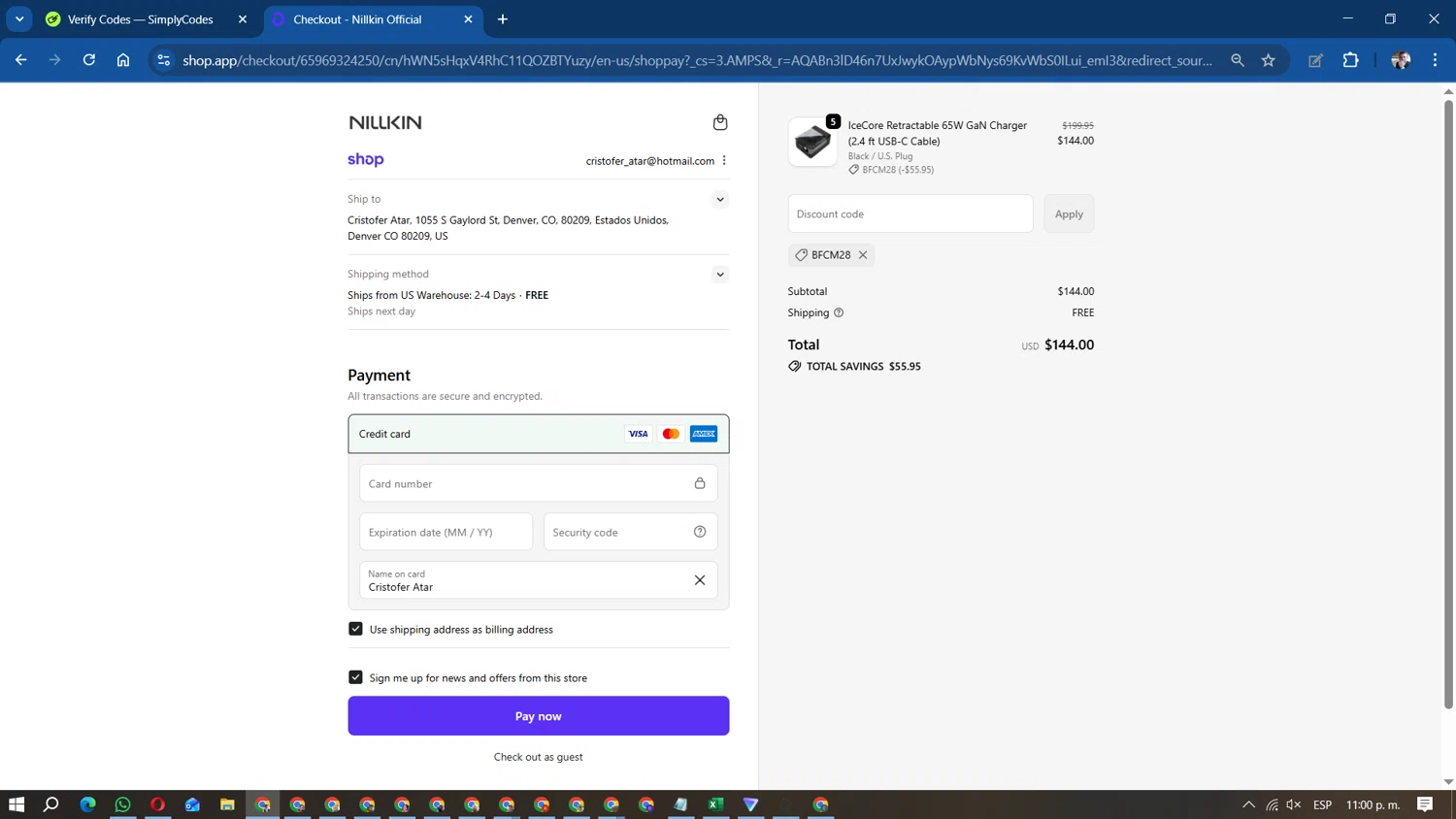Click the address bar URL

[697, 60]
